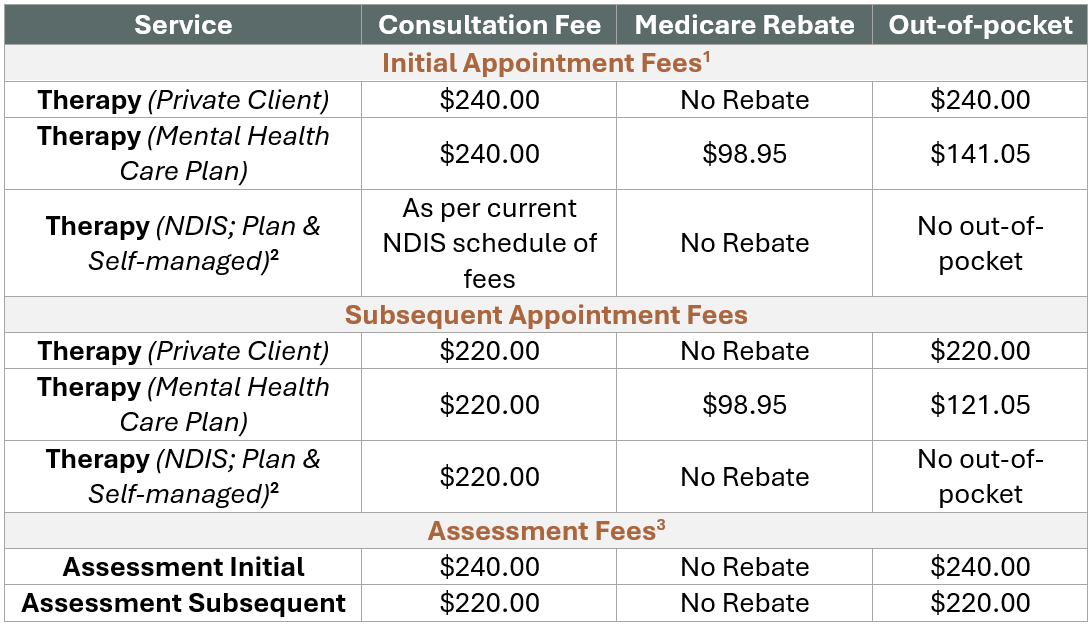Click the Consultation Fee column header
Image resolution: width=1092 pixels, height=625 pixels.
click(x=489, y=25)
